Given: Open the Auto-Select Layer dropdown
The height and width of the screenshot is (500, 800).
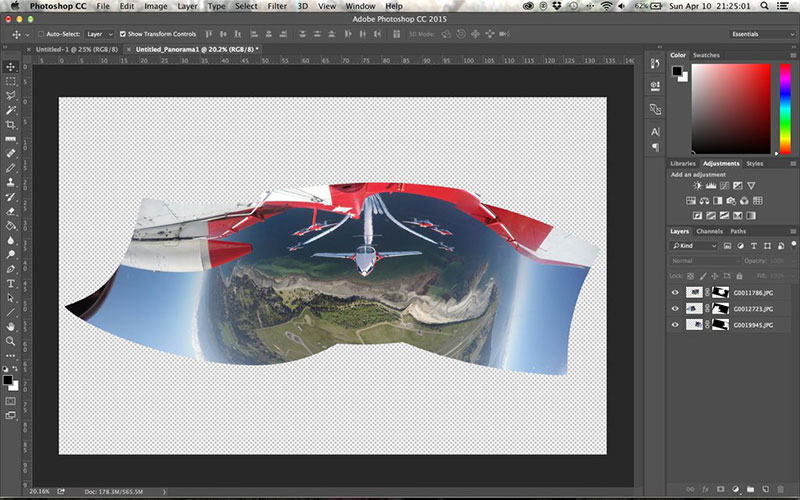Looking at the screenshot, I should (x=99, y=34).
